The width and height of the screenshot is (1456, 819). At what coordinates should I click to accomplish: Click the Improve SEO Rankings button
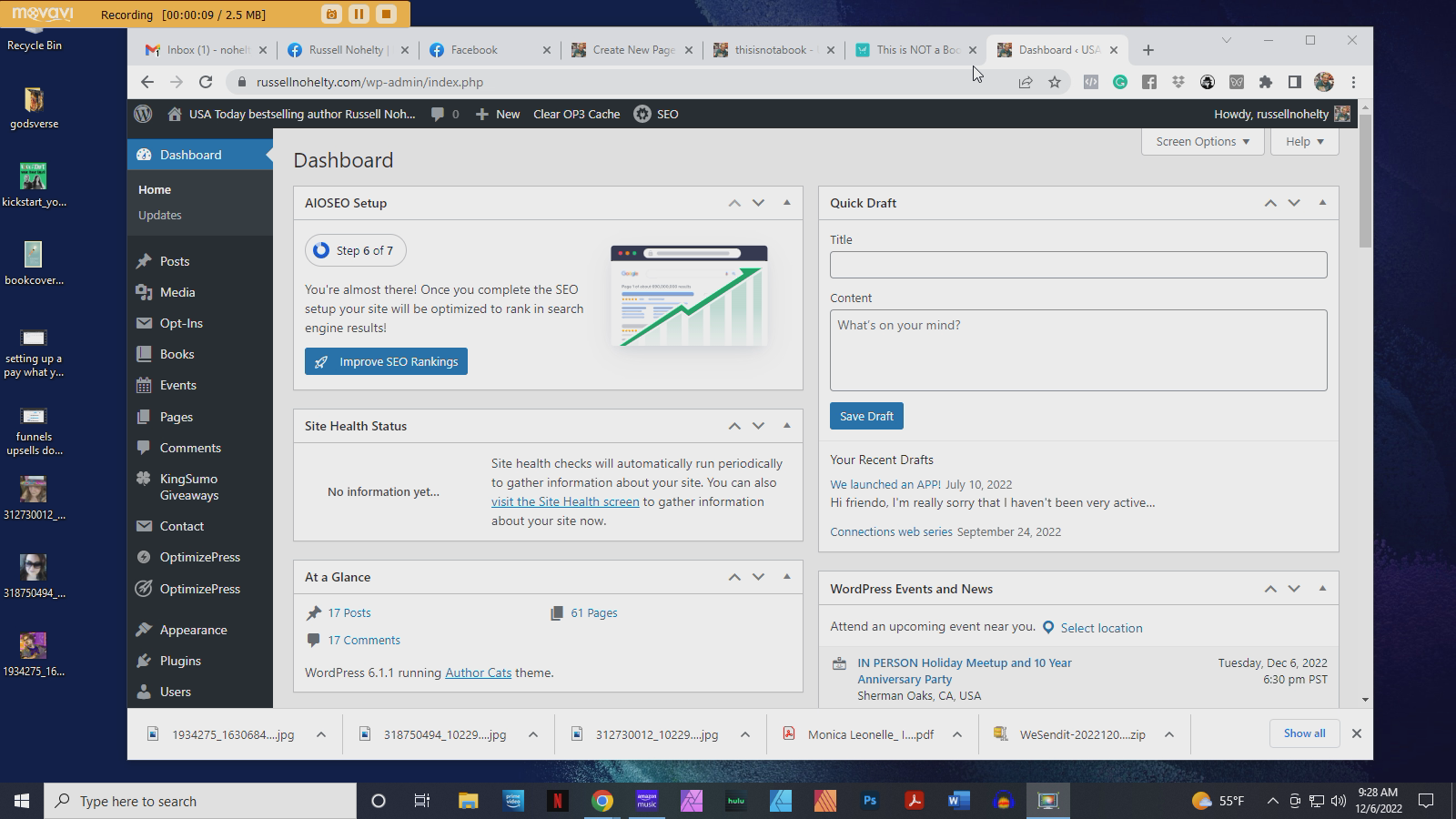(x=385, y=361)
